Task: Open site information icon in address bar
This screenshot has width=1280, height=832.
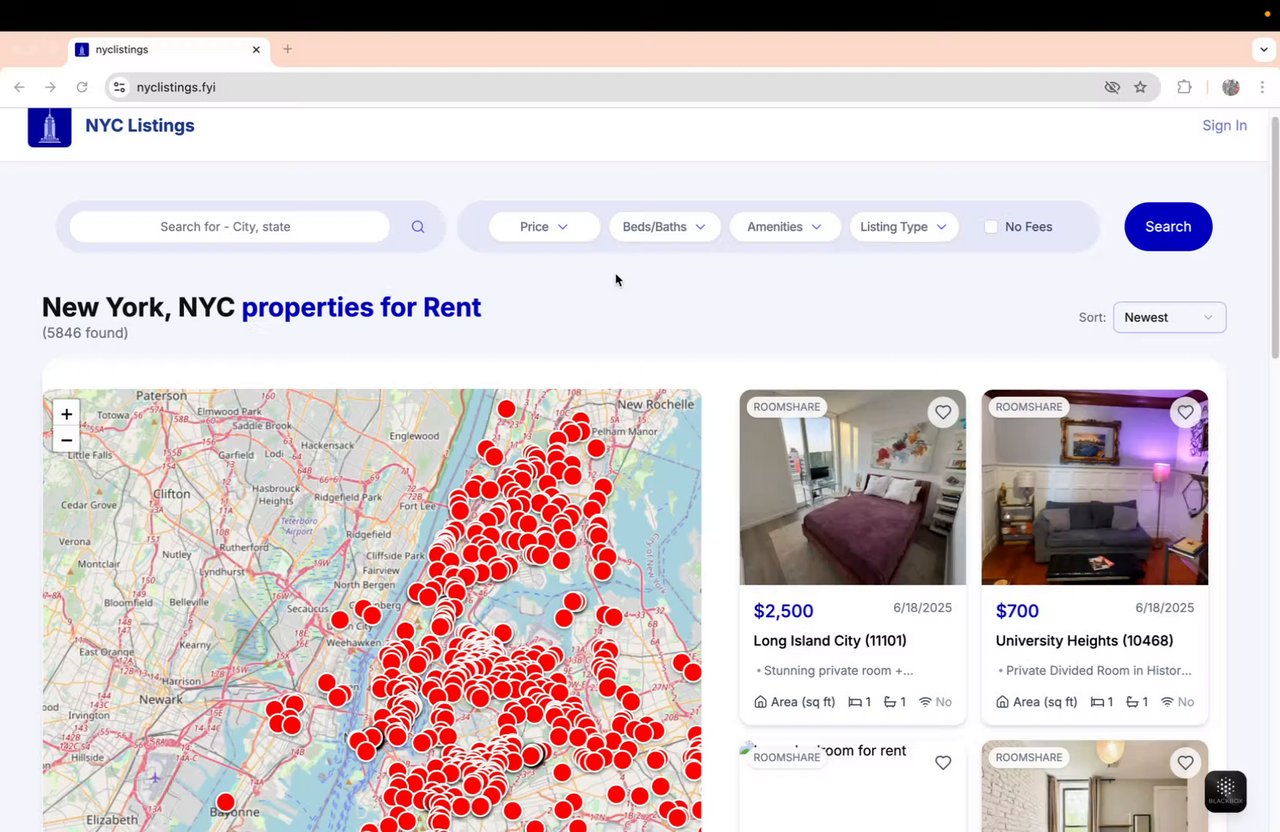Action: [x=120, y=87]
